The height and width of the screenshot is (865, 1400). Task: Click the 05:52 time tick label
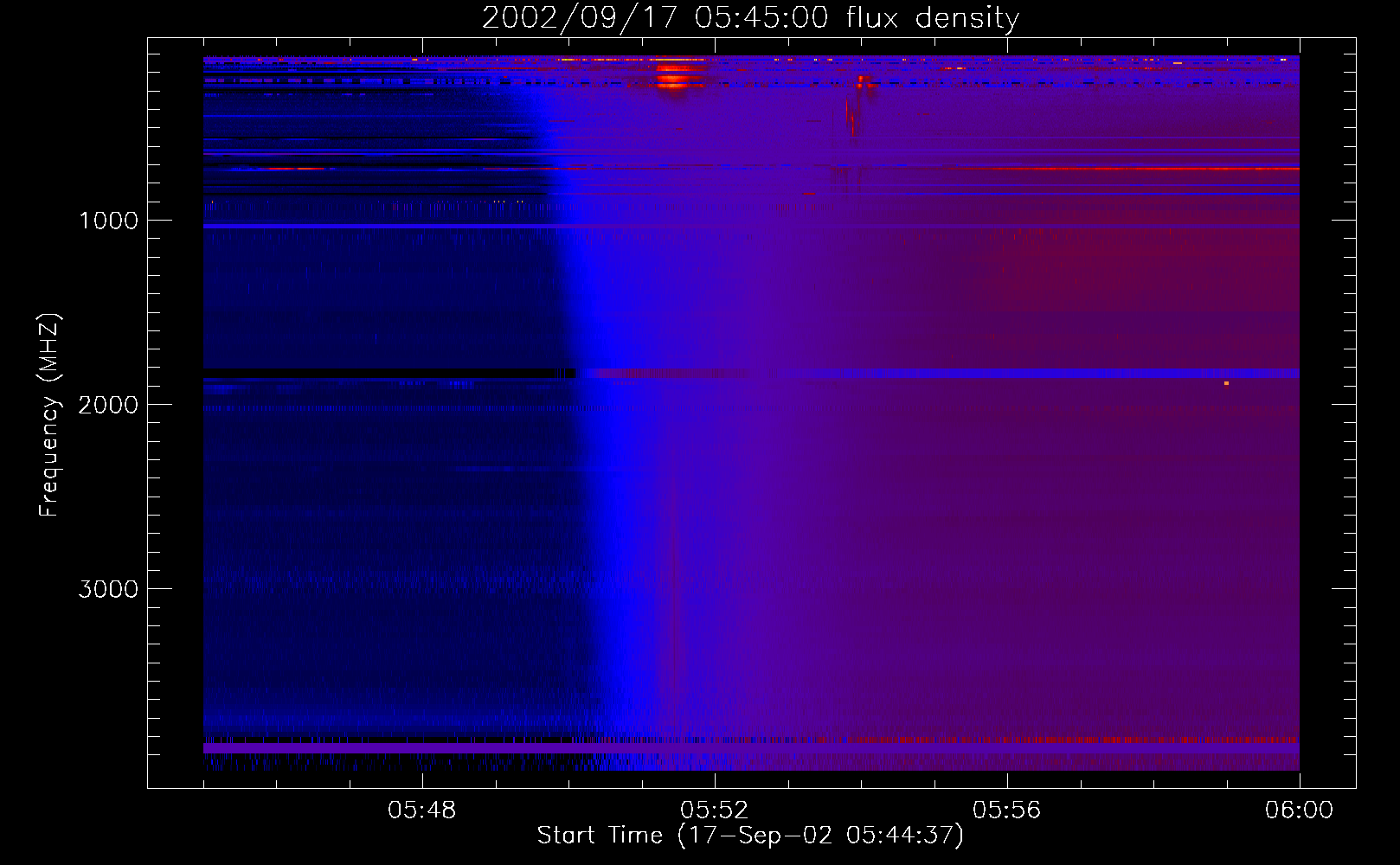[715, 811]
